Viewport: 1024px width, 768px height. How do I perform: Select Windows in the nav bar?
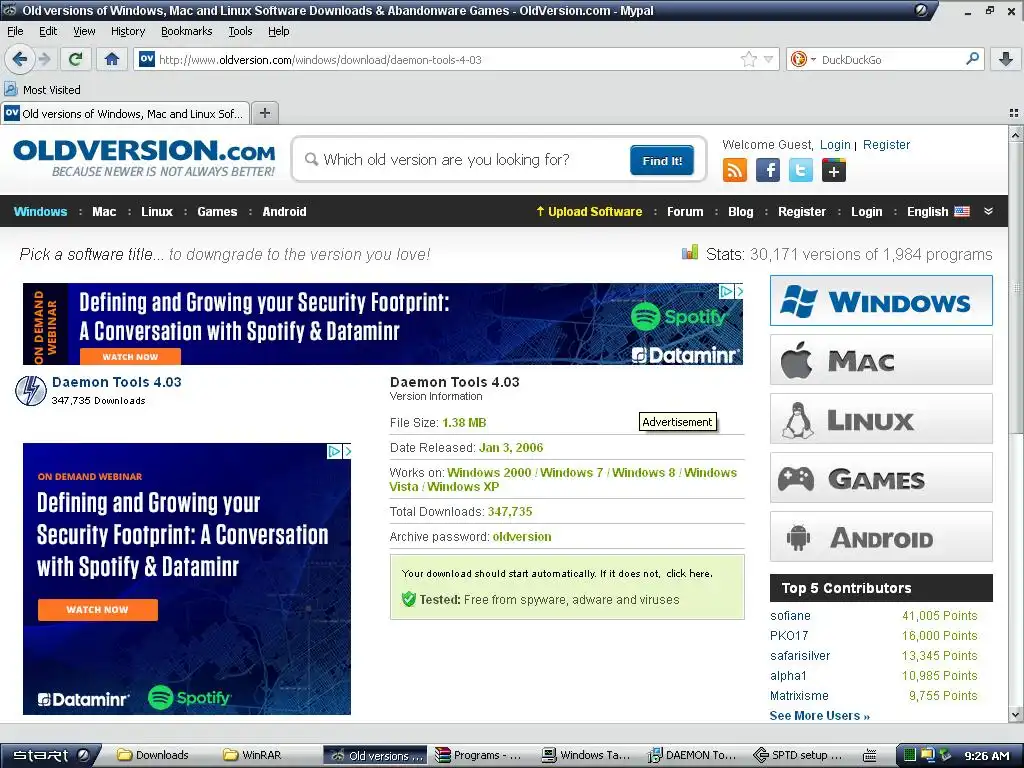(x=40, y=211)
